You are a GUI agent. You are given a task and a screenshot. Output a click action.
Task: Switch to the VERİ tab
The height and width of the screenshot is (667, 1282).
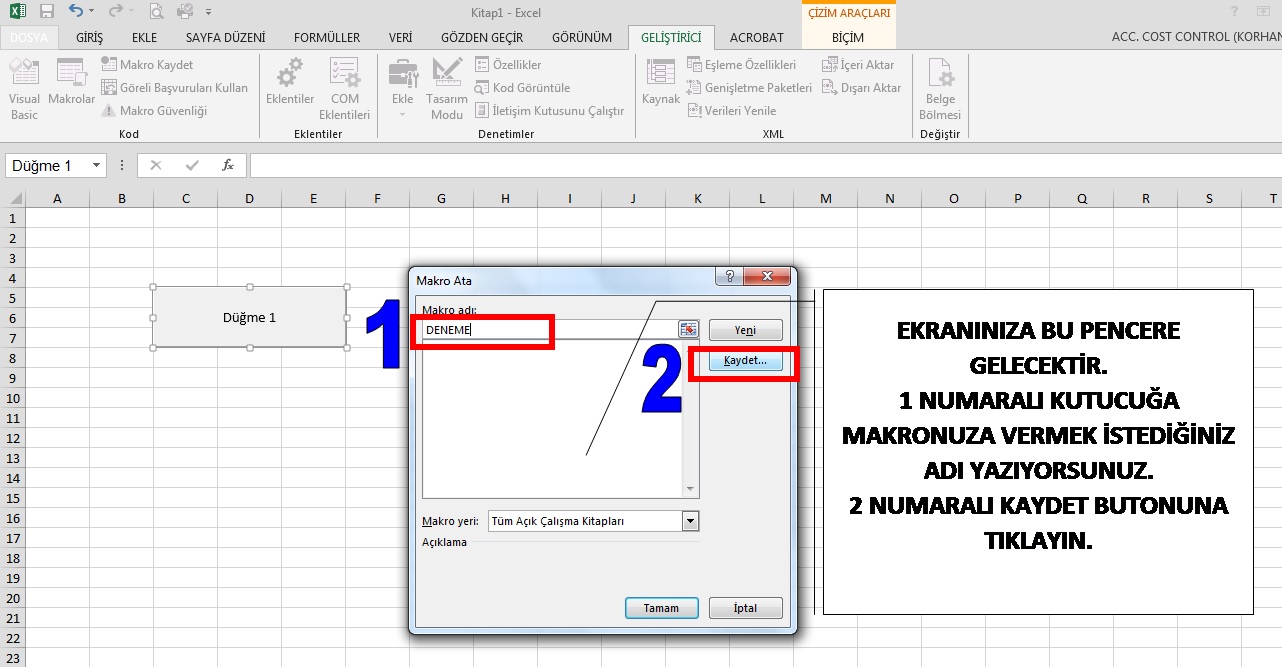pyautogui.click(x=401, y=37)
